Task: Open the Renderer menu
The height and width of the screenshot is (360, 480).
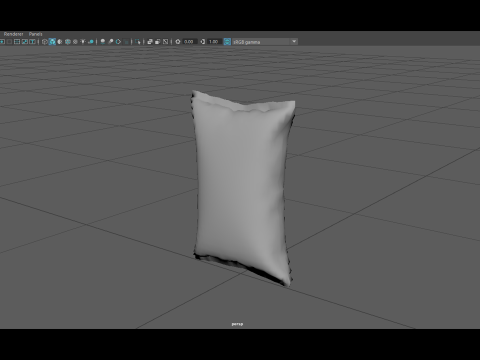Action: [13, 34]
